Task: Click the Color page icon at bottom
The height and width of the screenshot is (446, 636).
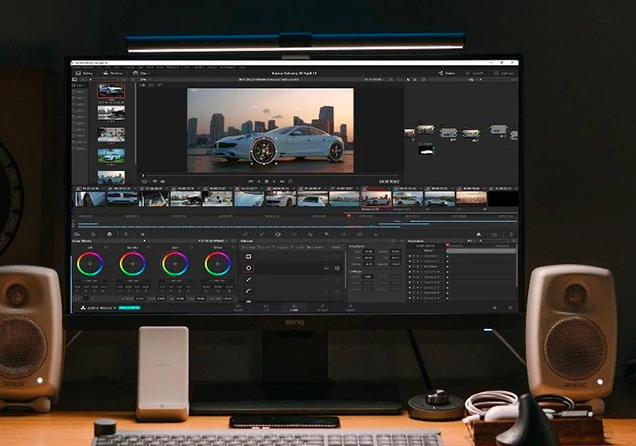Action: [293, 309]
